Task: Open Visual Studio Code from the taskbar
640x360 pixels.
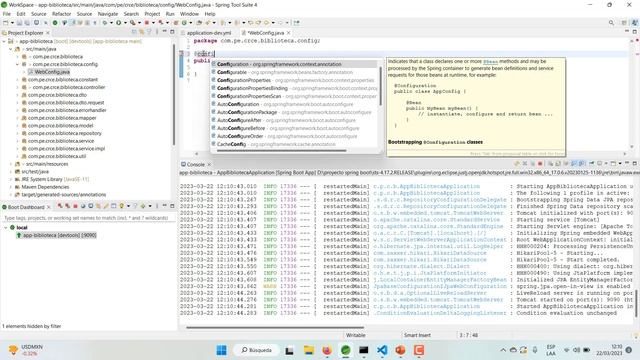Action: (382, 350)
